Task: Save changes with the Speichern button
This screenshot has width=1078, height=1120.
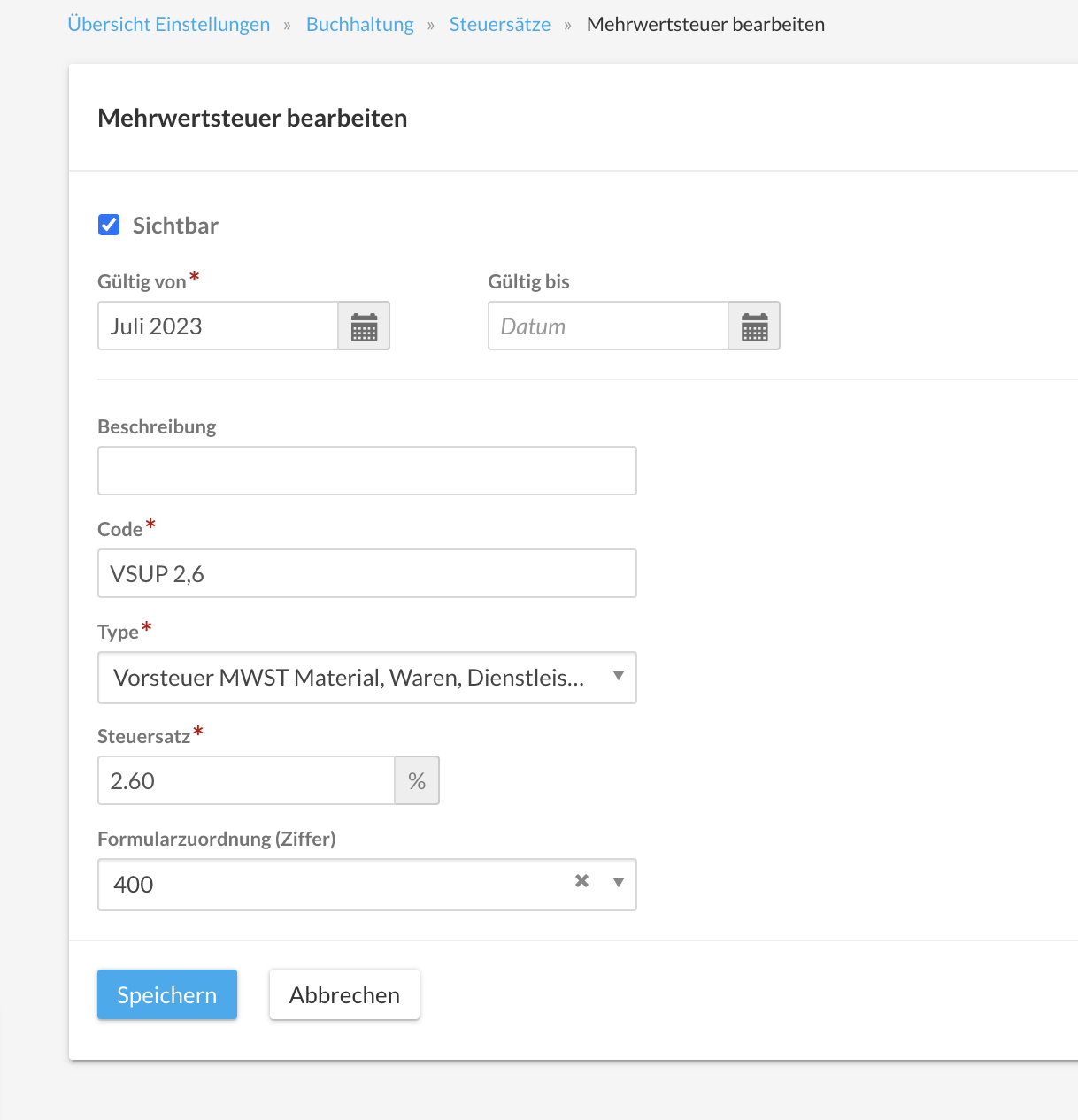Action: 167,994
